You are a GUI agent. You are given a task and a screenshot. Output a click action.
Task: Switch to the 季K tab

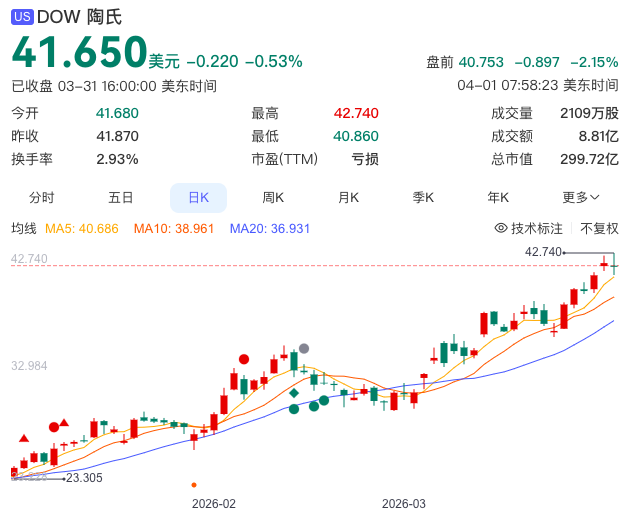pos(423,198)
